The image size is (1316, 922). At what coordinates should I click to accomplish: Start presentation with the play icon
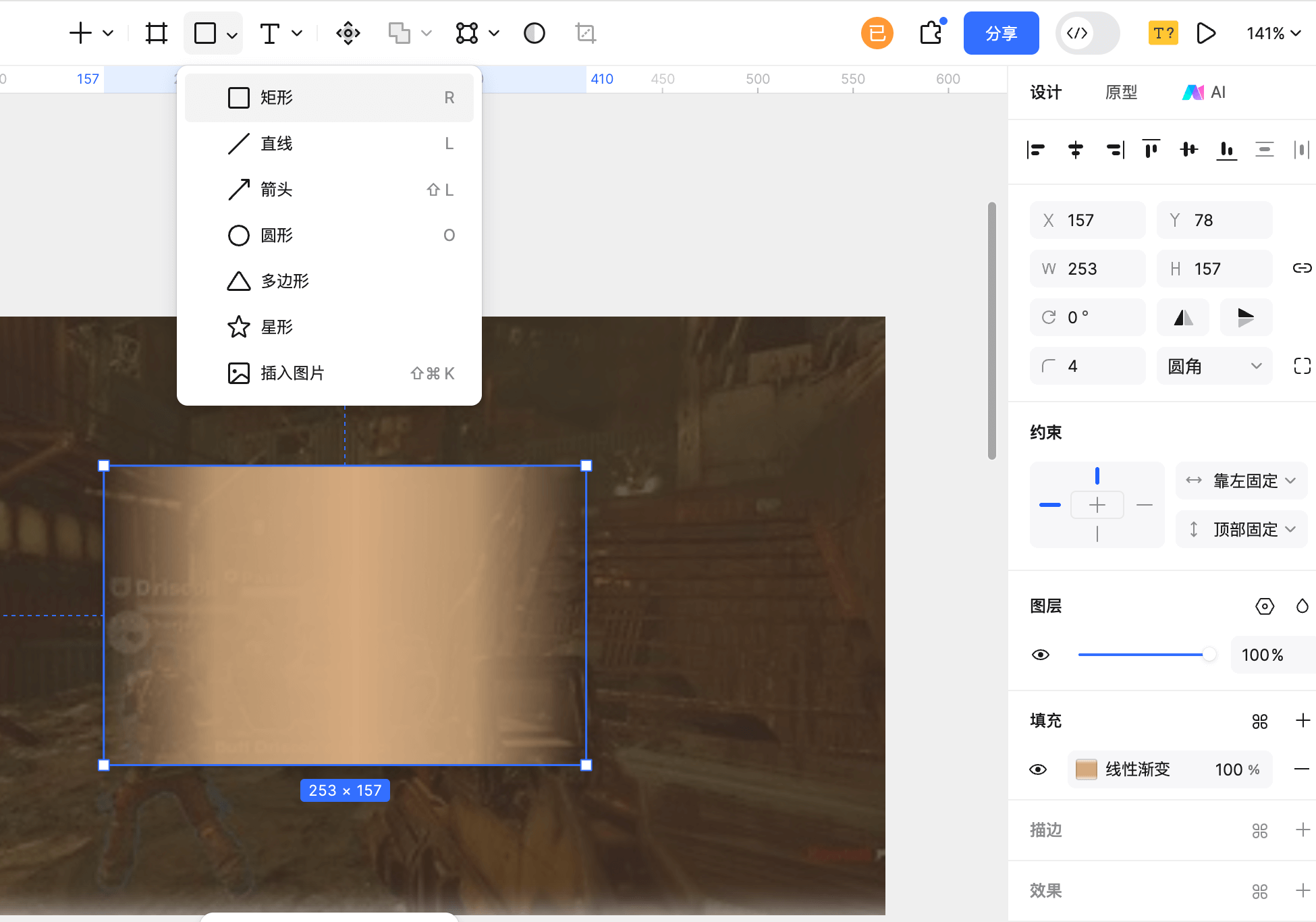point(1207,32)
